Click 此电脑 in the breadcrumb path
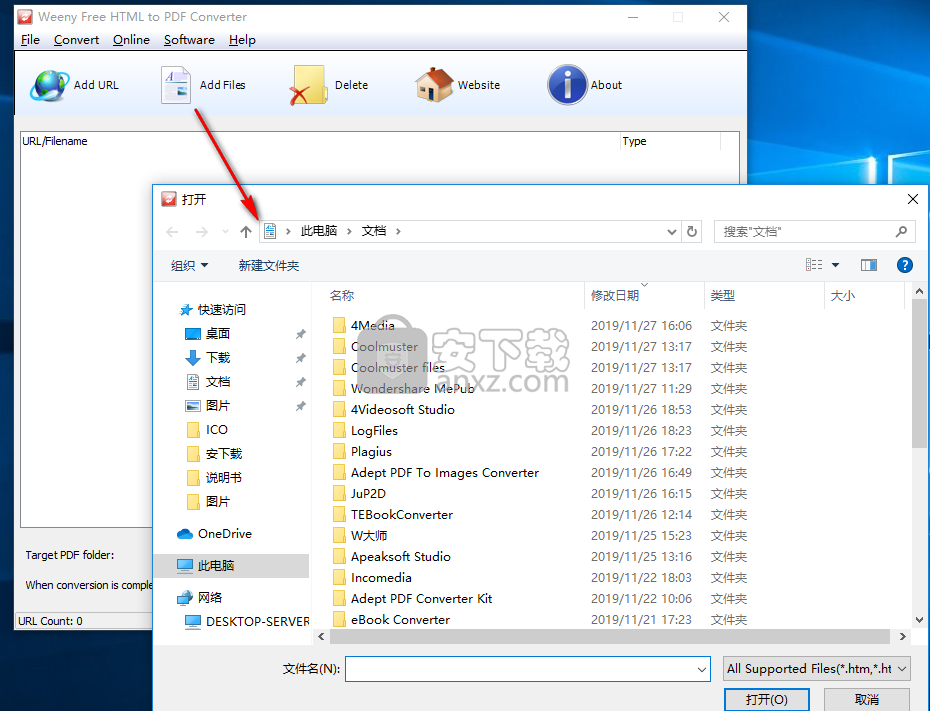930x711 pixels. [319, 231]
